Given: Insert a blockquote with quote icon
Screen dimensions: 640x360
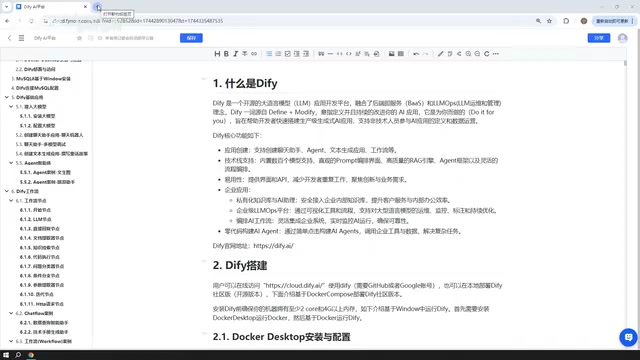Looking at the screenshot, I should coord(321,54).
